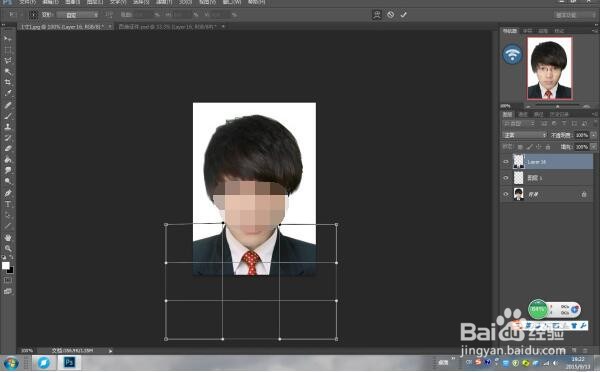Select the Line shape tool
The height and width of the screenshot is (372, 600).
(x=8, y=226)
